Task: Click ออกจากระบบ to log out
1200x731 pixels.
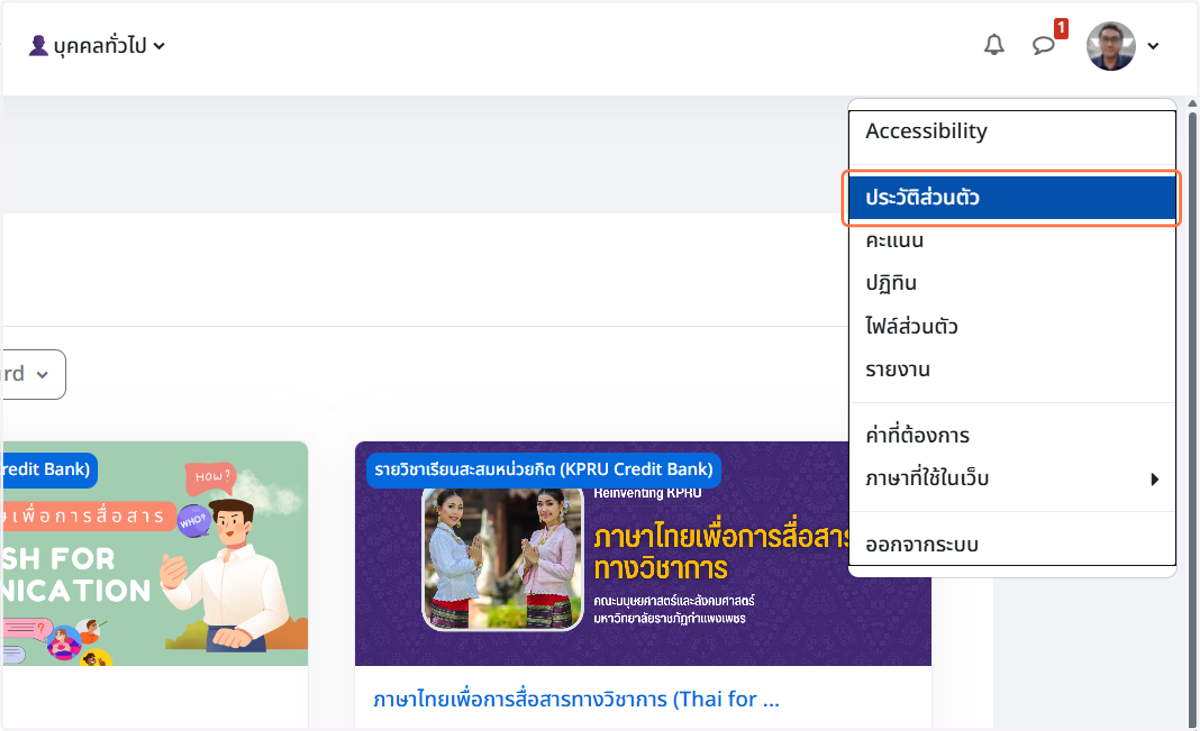Action: (1012, 545)
